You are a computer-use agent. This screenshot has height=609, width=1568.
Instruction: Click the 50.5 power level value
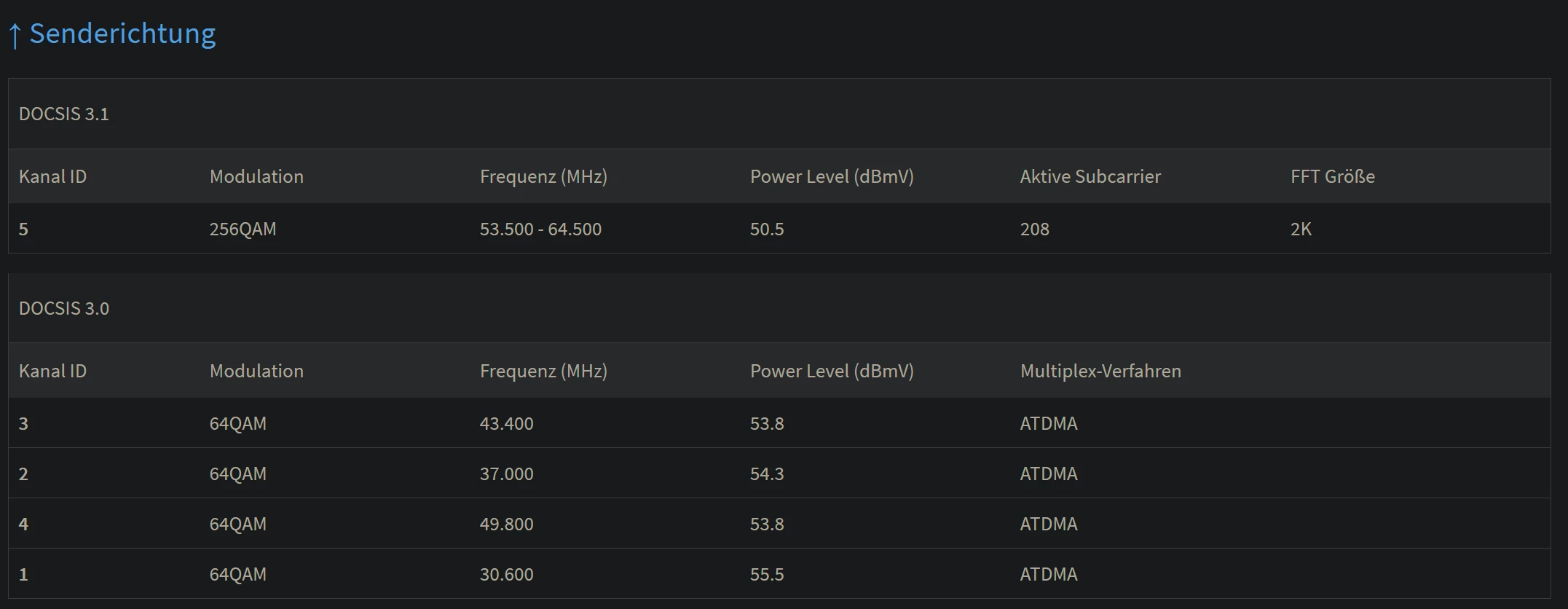(x=767, y=229)
